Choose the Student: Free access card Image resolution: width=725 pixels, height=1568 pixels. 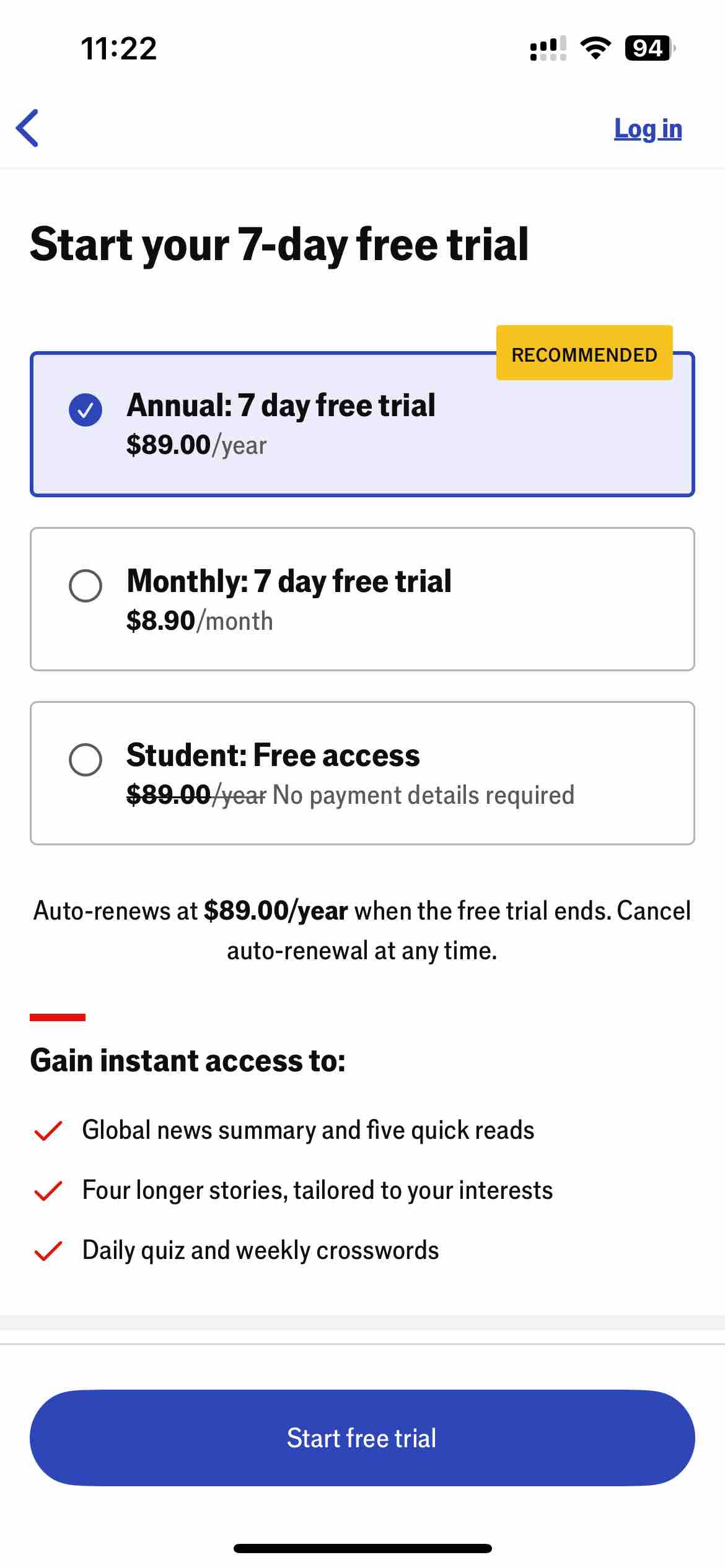(x=362, y=773)
